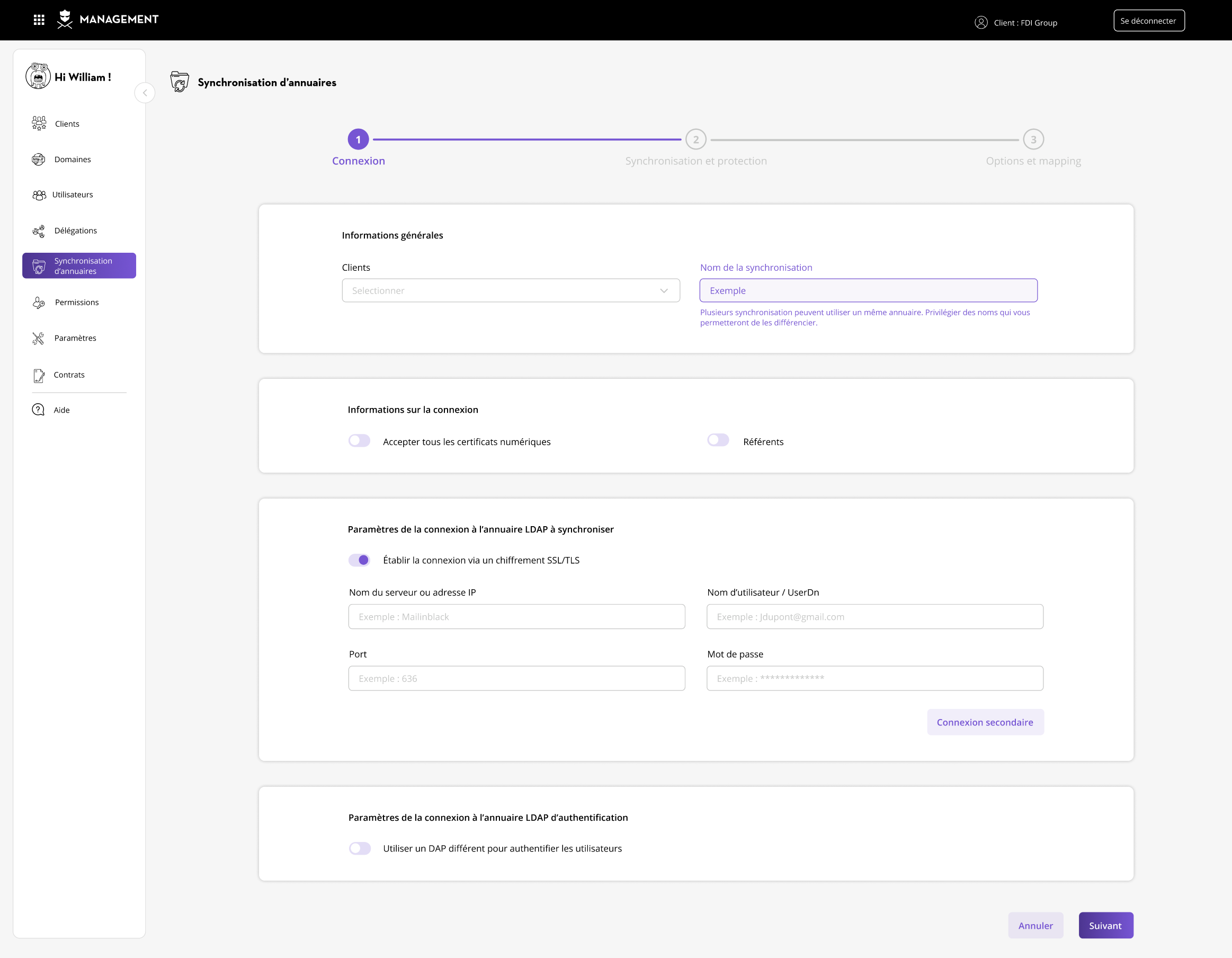Click the Clients sidebar icon
This screenshot has width=1232, height=958.
[x=39, y=123]
